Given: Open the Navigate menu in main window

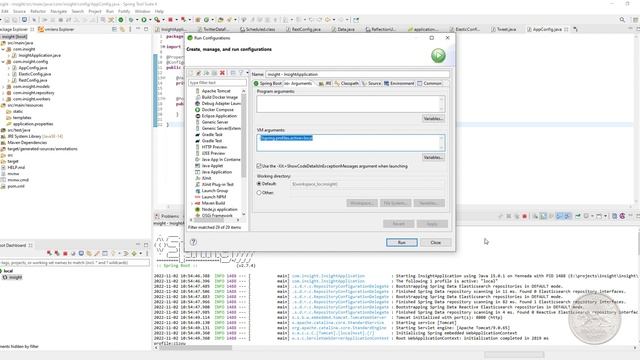Looking at the screenshot, I should click(x=58, y=11).
